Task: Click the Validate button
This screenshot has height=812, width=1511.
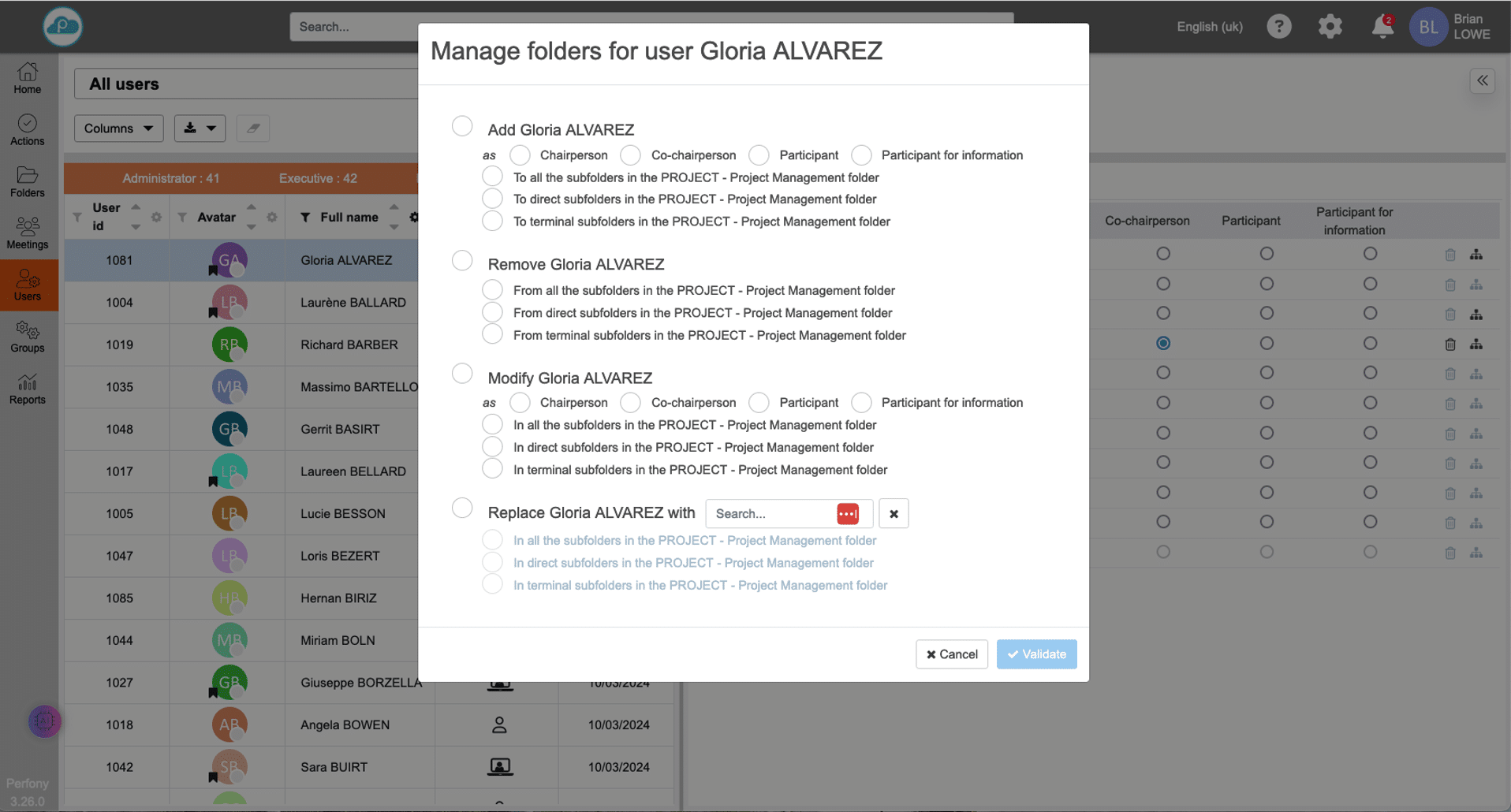Action: pyautogui.click(x=1036, y=654)
